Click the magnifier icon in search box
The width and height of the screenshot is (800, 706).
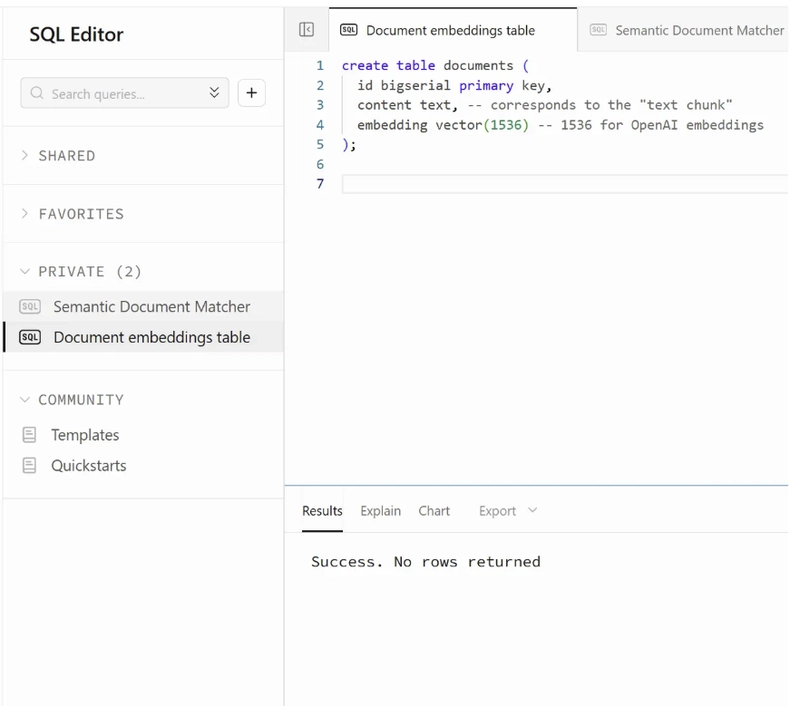37,93
